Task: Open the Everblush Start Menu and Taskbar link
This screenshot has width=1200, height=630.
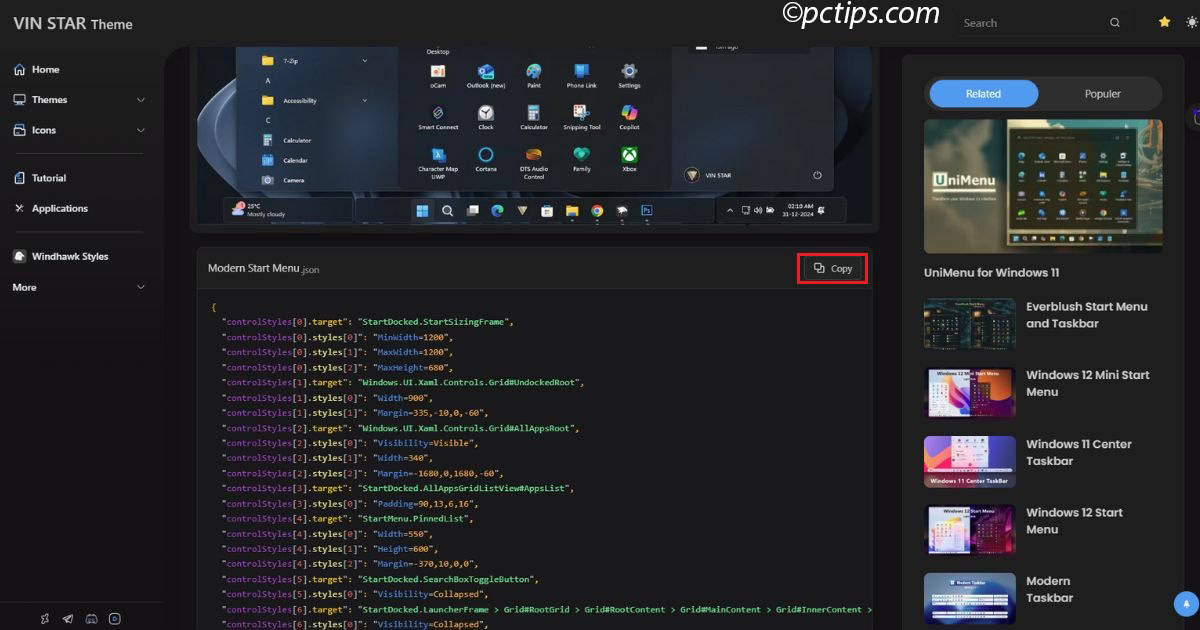Action: click(x=1087, y=315)
